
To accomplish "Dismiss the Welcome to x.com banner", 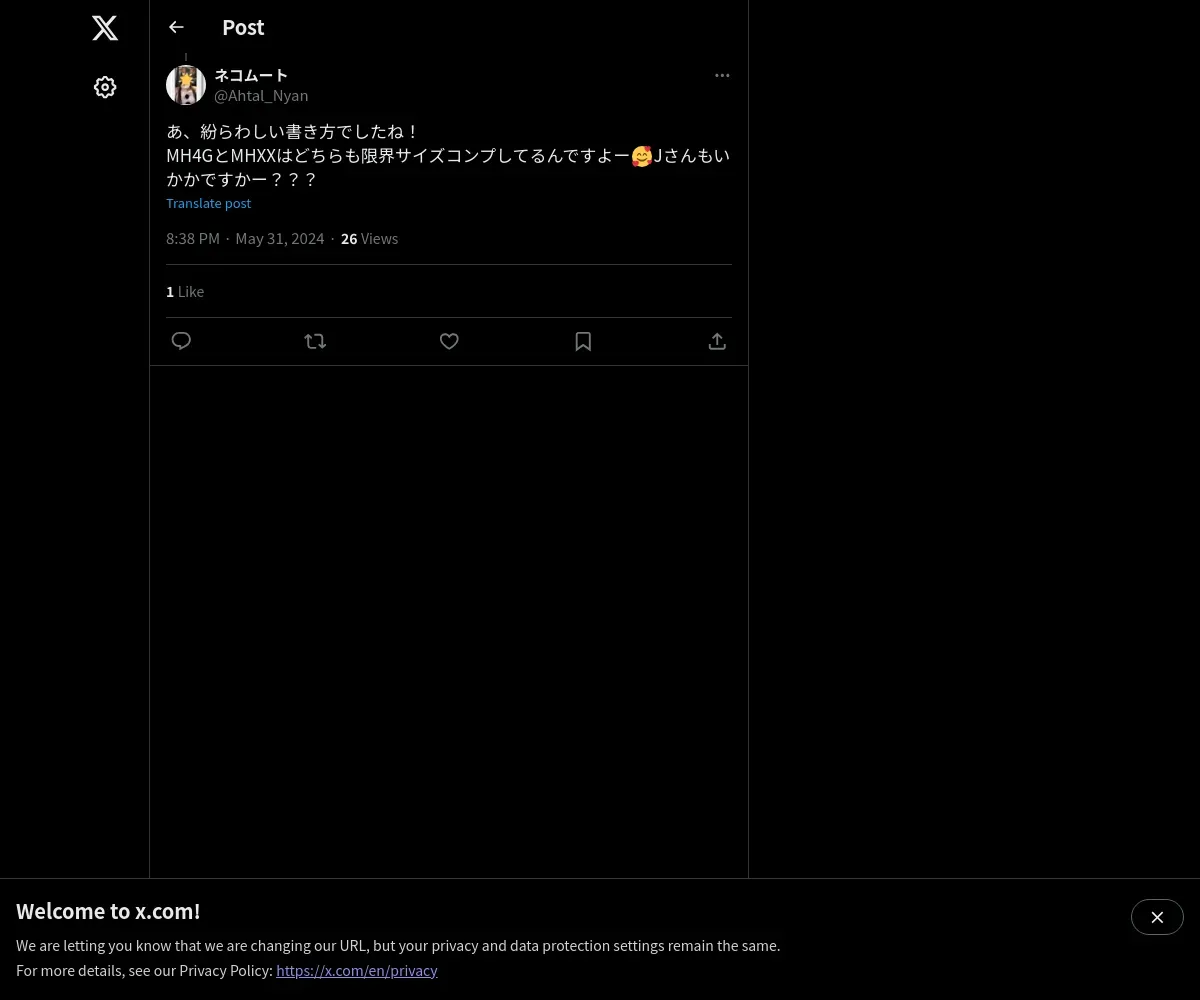I will pyautogui.click(x=1157, y=917).
